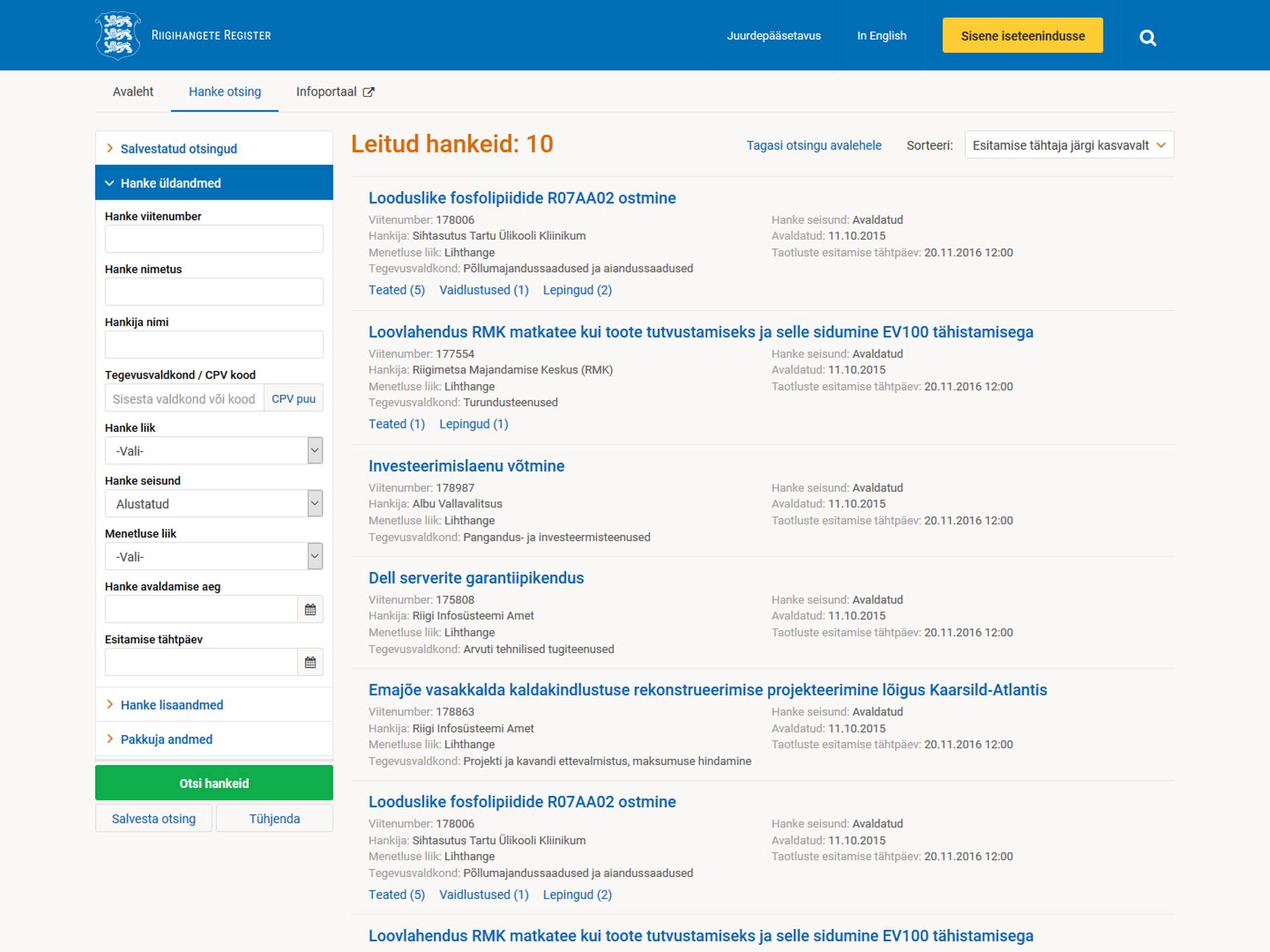The image size is (1270, 952).
Task: Open calendar picker for Hanke avaldamise aeg
Action: [310, 610]
